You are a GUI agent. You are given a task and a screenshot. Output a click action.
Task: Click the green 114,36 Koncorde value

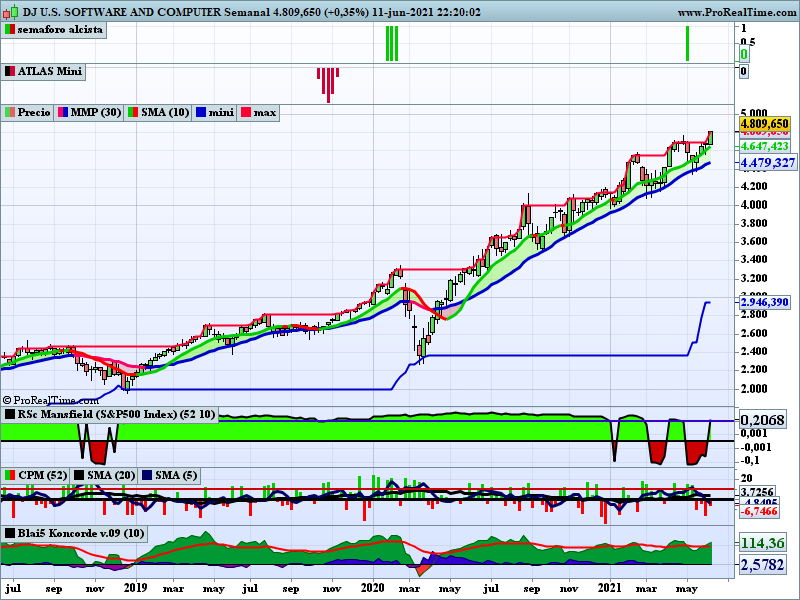coord(762,543)
